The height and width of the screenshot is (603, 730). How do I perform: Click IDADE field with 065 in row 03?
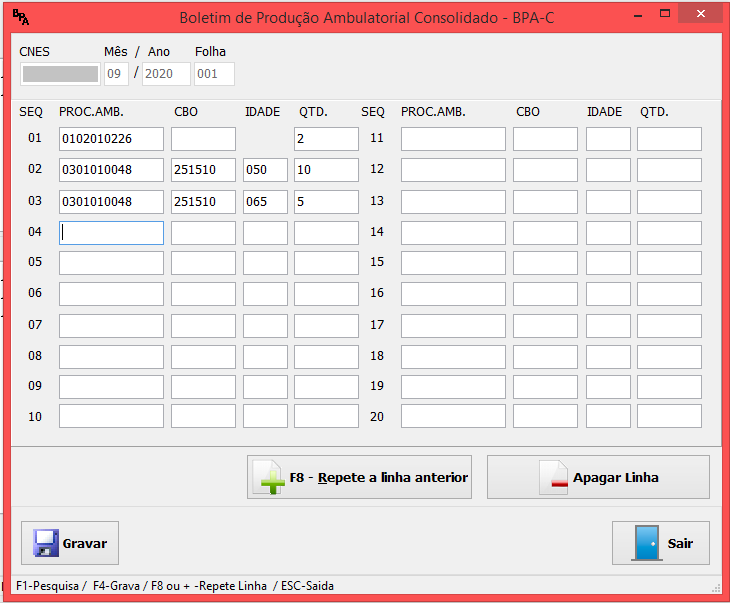265,201
